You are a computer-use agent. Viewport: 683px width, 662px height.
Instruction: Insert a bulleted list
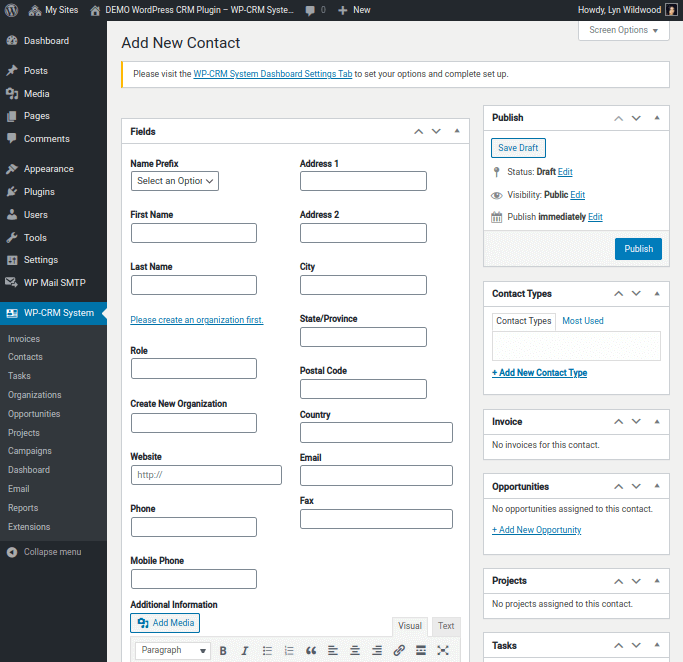(267, 651)
